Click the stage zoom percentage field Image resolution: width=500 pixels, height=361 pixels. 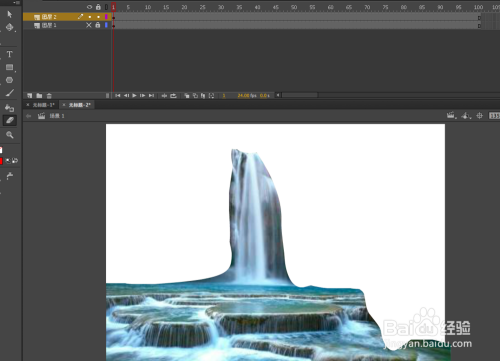click(x=495, y=116)
